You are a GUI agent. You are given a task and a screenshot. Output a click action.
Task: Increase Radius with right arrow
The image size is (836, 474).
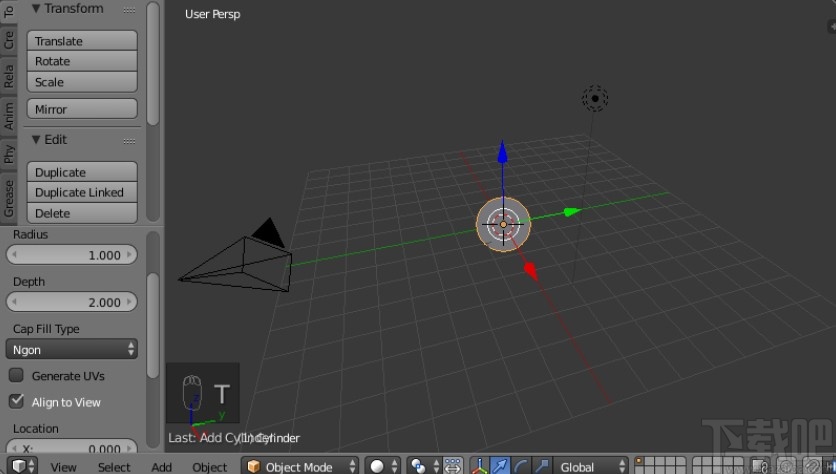(129, 255)
